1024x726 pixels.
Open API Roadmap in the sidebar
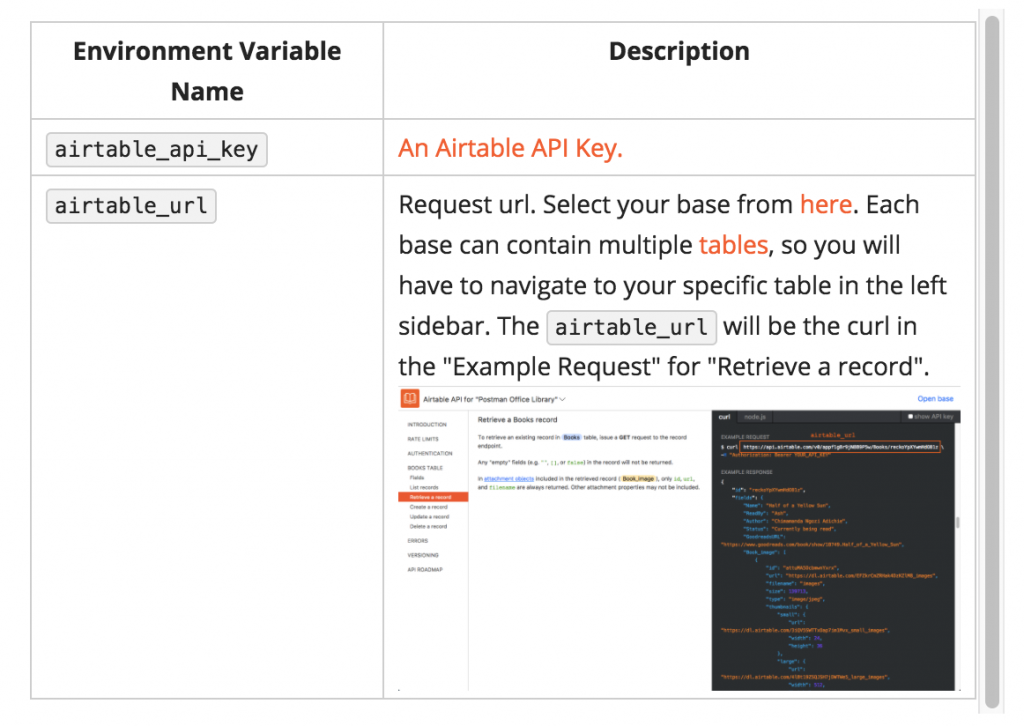pos(425,569)
